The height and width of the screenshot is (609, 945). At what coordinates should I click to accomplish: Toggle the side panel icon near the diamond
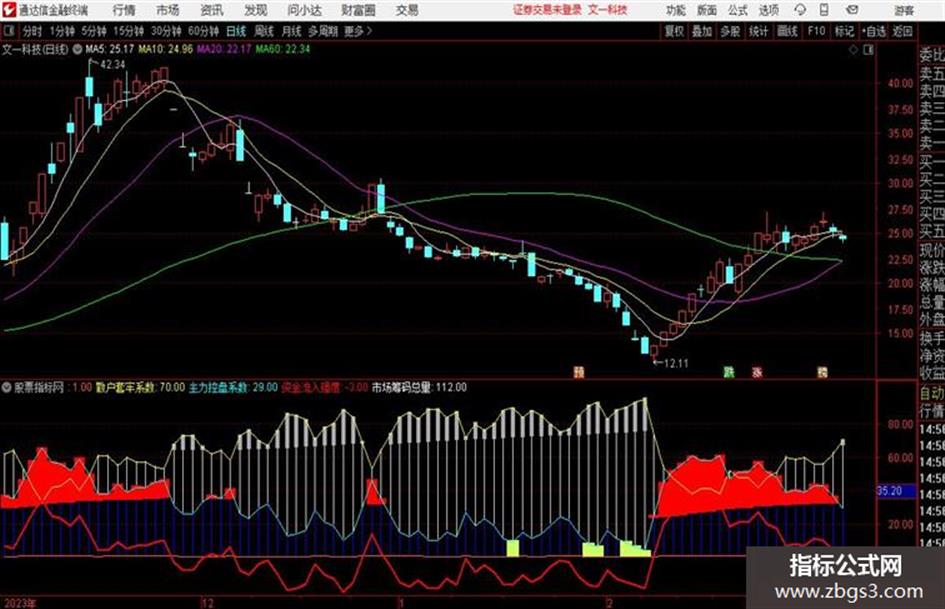868,50
